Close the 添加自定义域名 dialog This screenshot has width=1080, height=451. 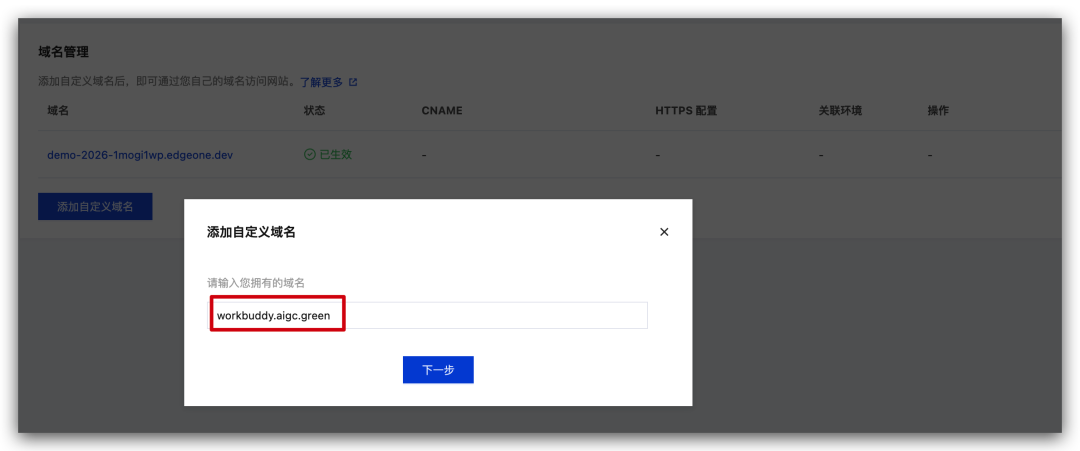click(664, 232)
